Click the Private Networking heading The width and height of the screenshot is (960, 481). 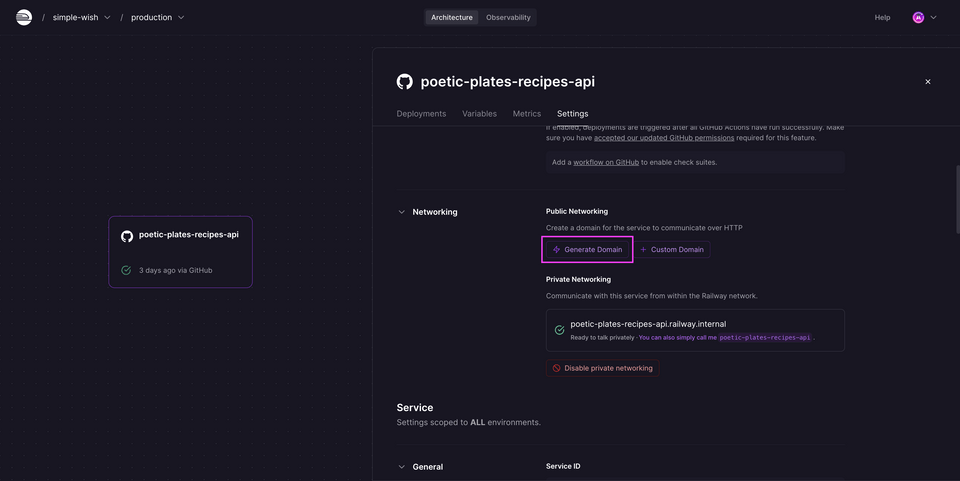coord(579,279)
